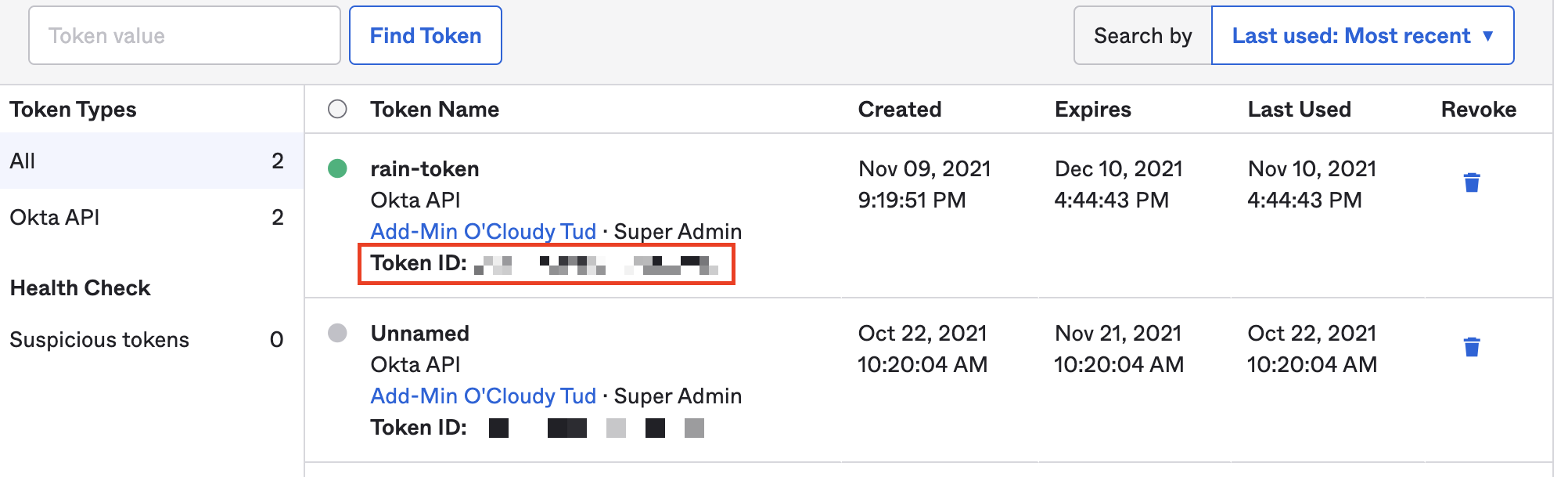The image size is (1568, 477).
Task: Click the Unnamed token name
Action: [x=420, y=334]
